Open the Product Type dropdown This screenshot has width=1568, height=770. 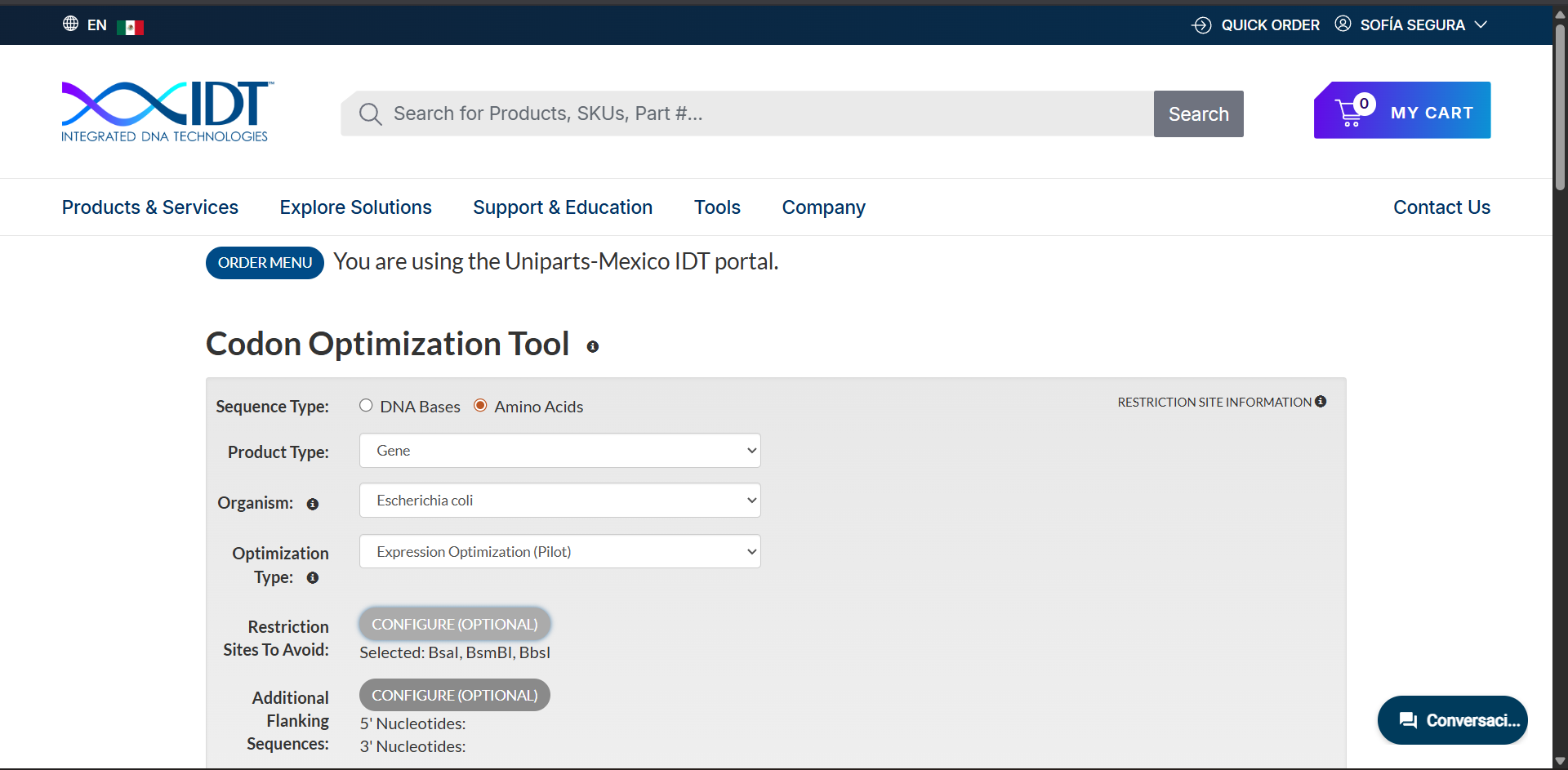click(x=559, y=451)
